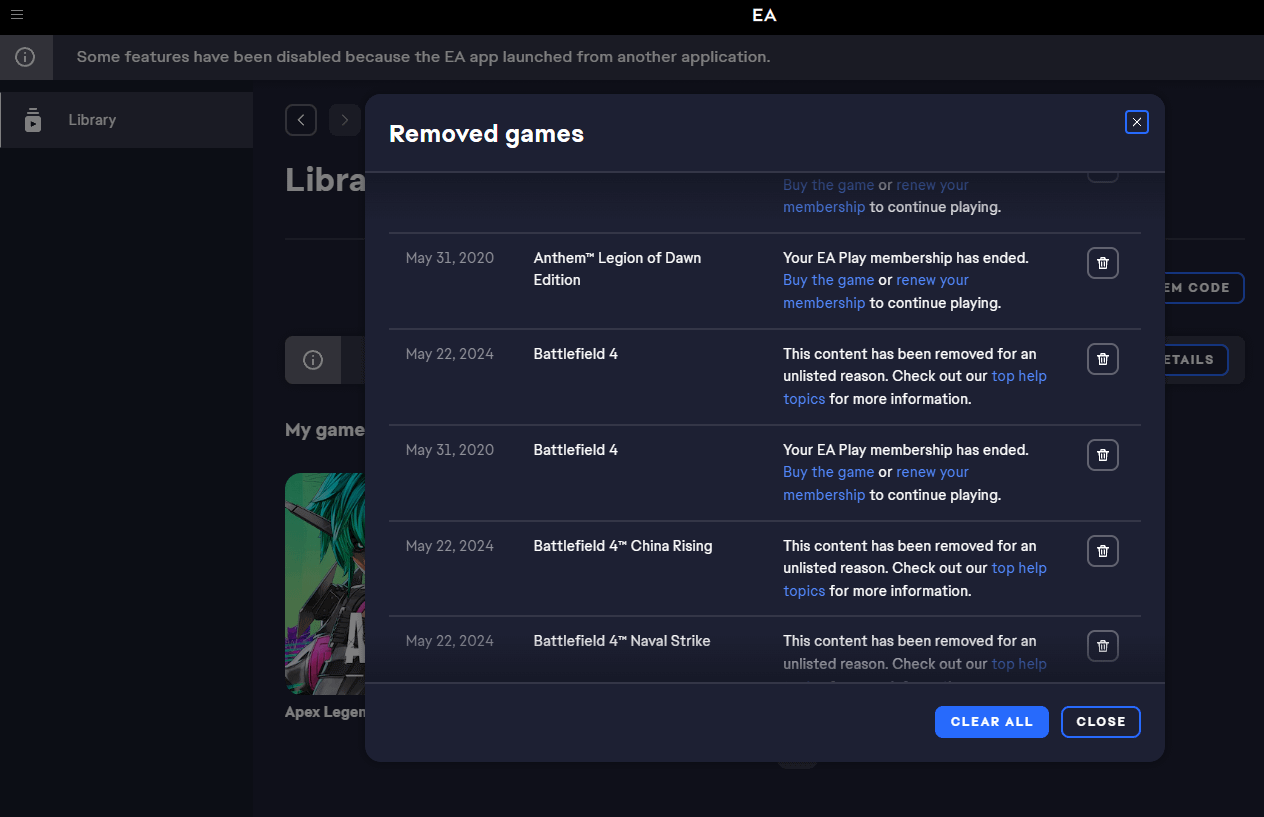Screen dimensions: 1264x817
Task: Delete the Battlefield 4 China Rising entry
Action: tap(1103, 551)
